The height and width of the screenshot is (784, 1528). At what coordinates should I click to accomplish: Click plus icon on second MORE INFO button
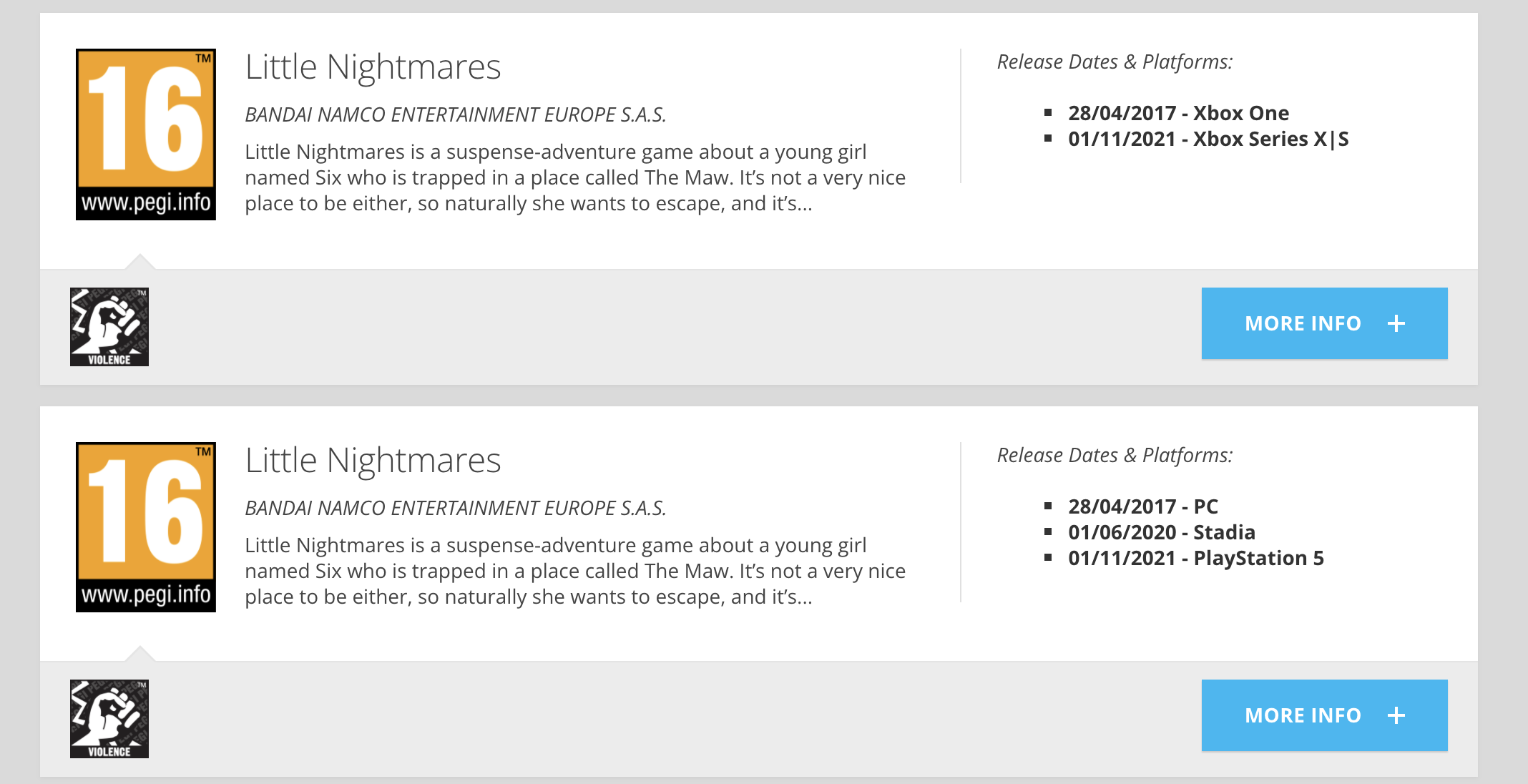click(x=1396, y=715)
